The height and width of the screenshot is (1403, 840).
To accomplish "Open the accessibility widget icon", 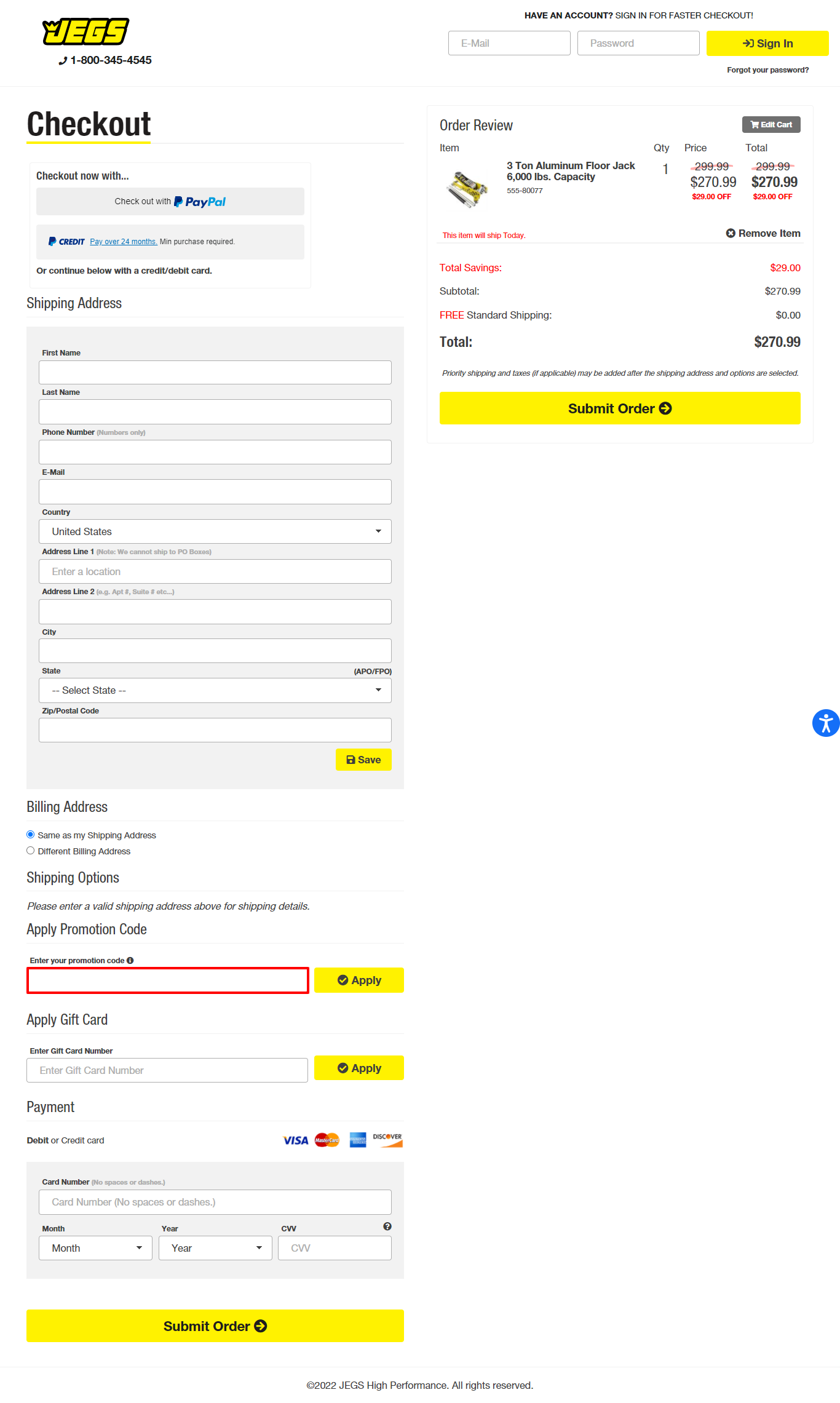I will (x=825, y=723).
